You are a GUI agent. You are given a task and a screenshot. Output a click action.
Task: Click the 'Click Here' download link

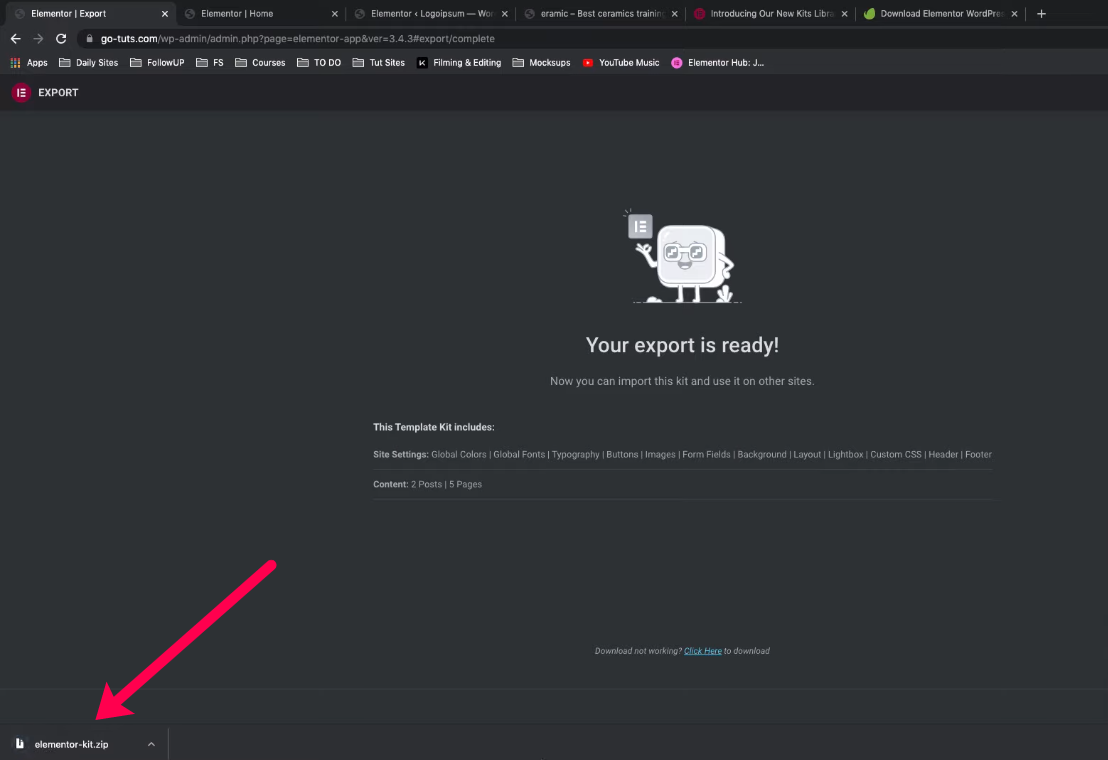702,651
